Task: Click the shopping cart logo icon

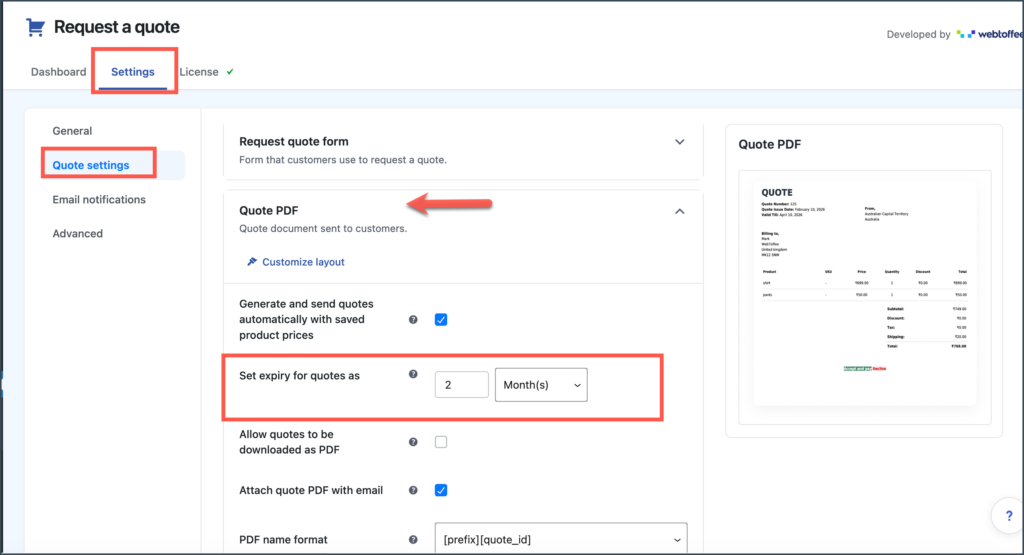Action: (35, 27)
